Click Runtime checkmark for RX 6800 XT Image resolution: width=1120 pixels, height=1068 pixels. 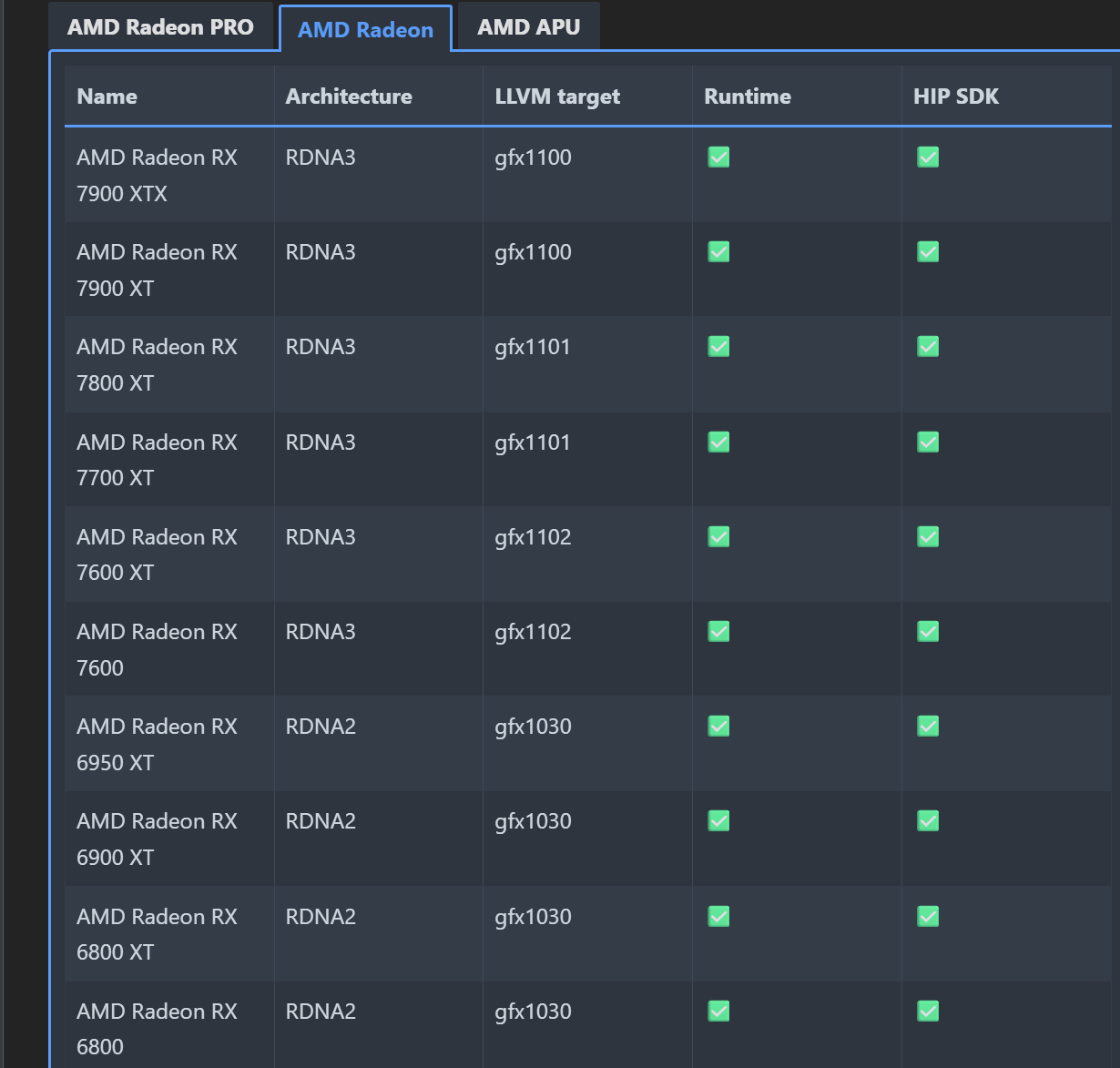718,916
